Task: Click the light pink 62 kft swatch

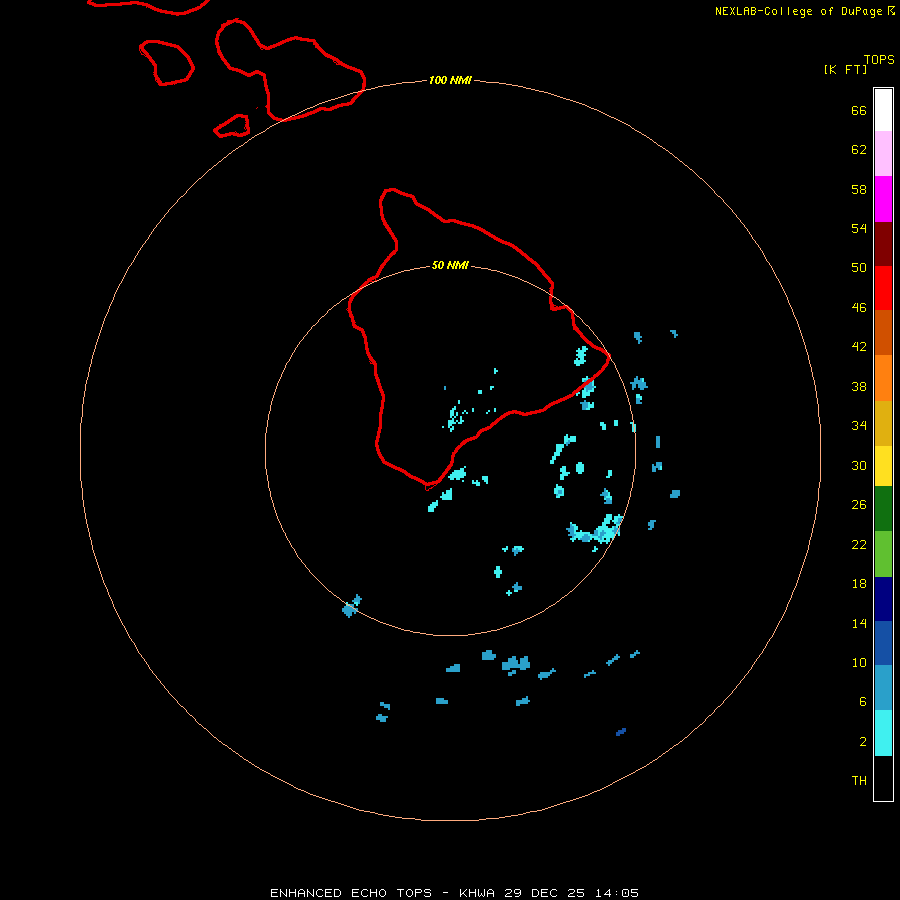Action: tap(883, 153)
